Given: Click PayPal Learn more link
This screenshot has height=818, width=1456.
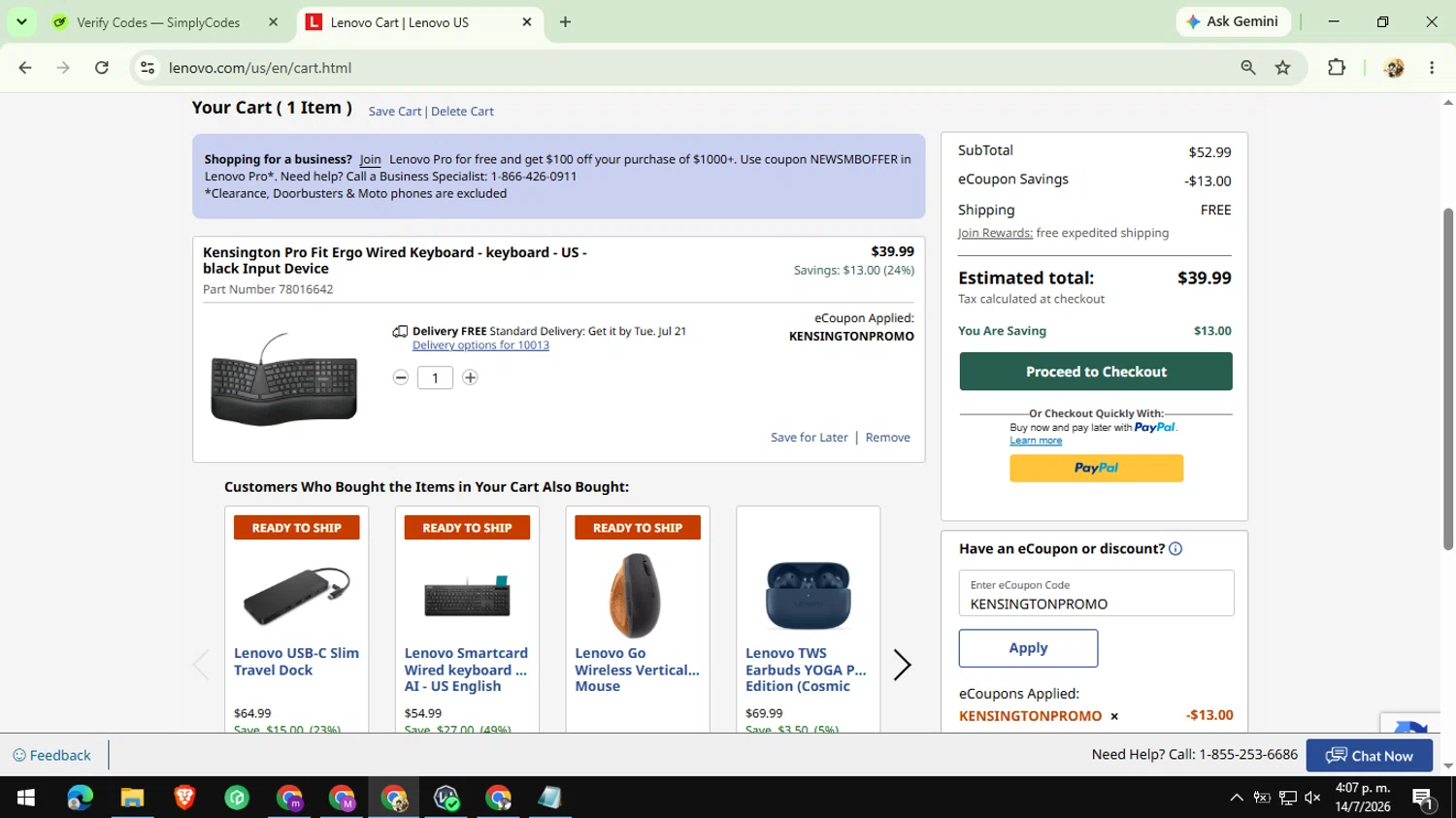Looking at the screenshot, I should coord(1036,441).
